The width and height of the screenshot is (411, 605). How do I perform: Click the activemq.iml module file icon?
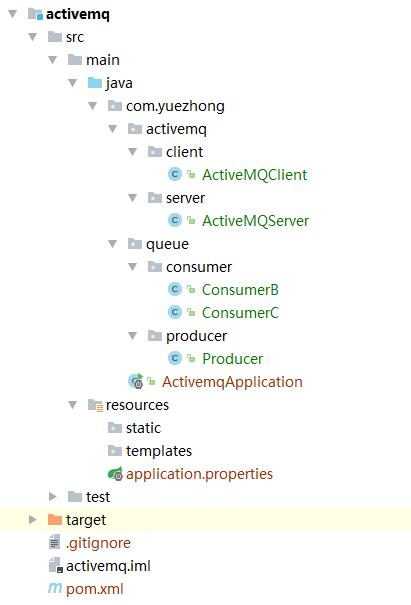click(x=56, y=565)
